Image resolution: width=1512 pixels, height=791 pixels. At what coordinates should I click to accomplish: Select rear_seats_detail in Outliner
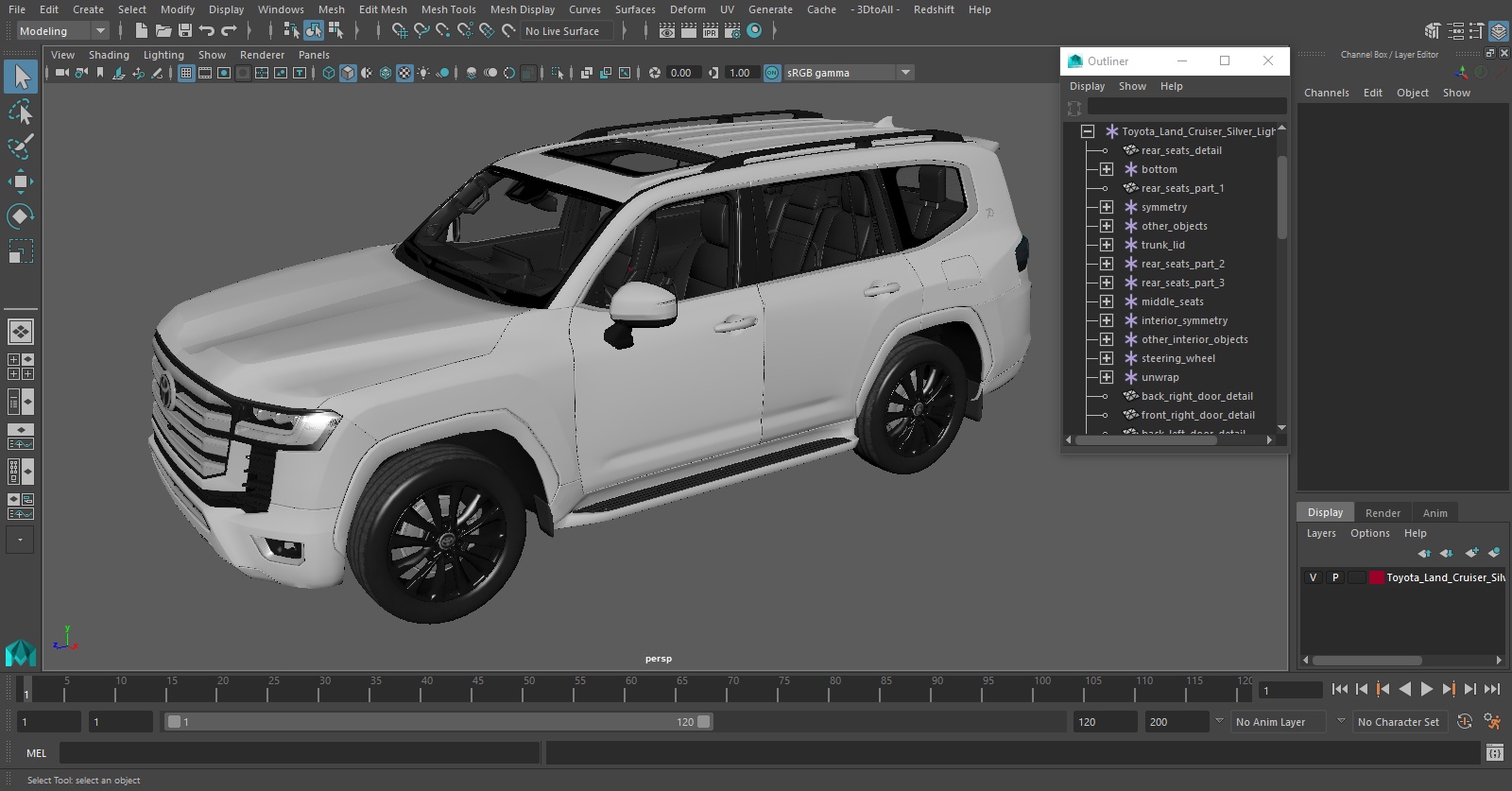coord(1181,150)
